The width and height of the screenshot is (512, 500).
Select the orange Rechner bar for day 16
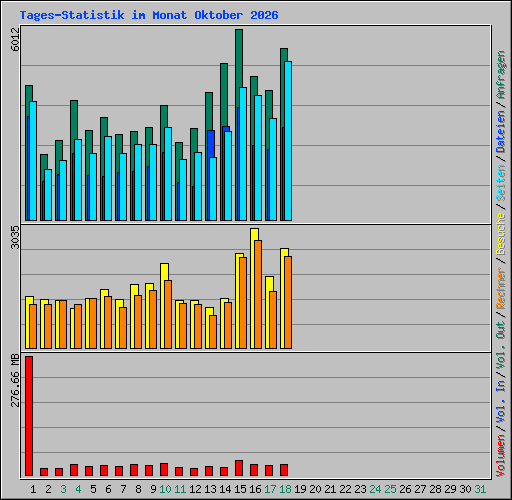click(x=258, y=295)
